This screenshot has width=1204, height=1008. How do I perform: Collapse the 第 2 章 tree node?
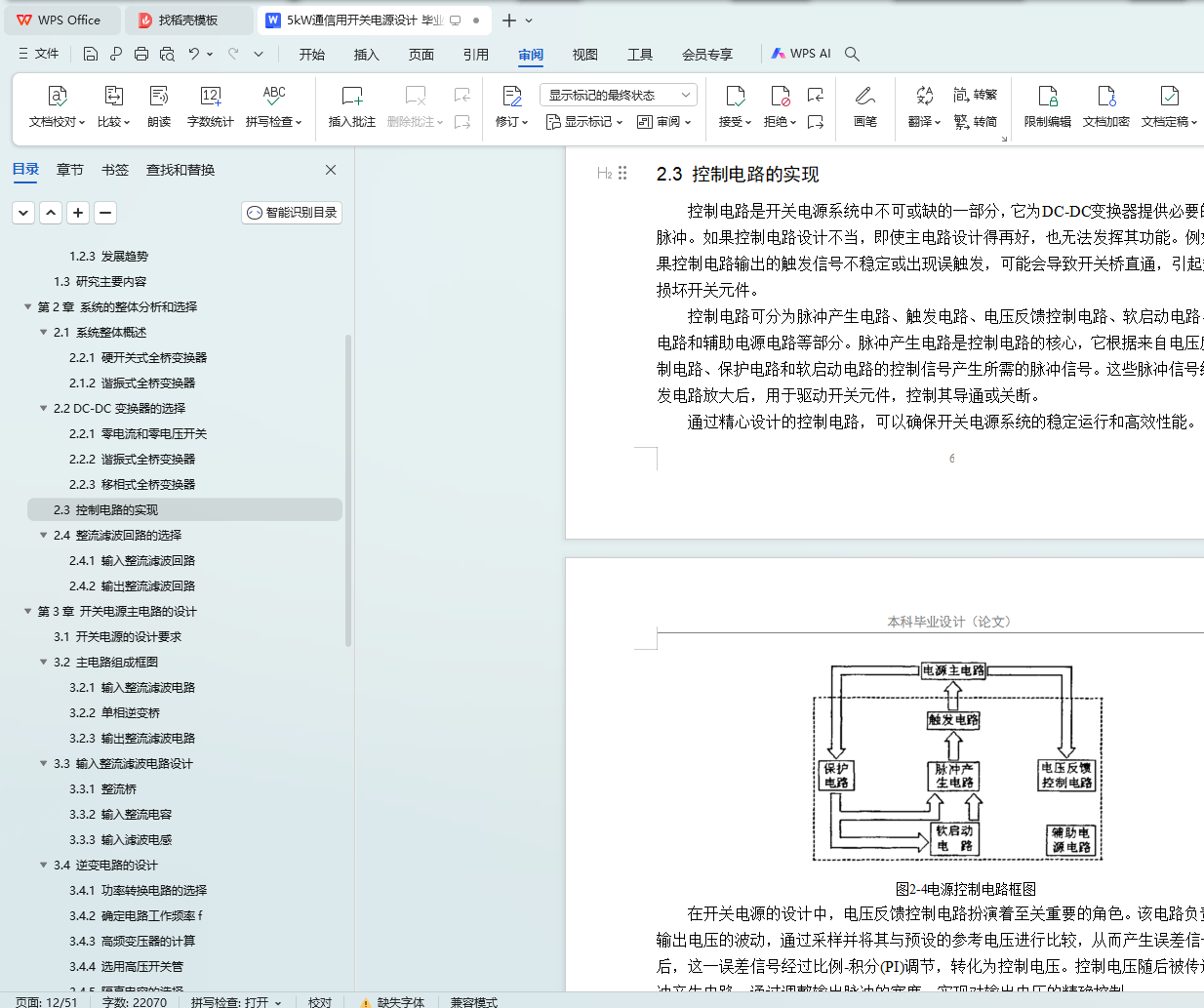[x=27, y=306]
